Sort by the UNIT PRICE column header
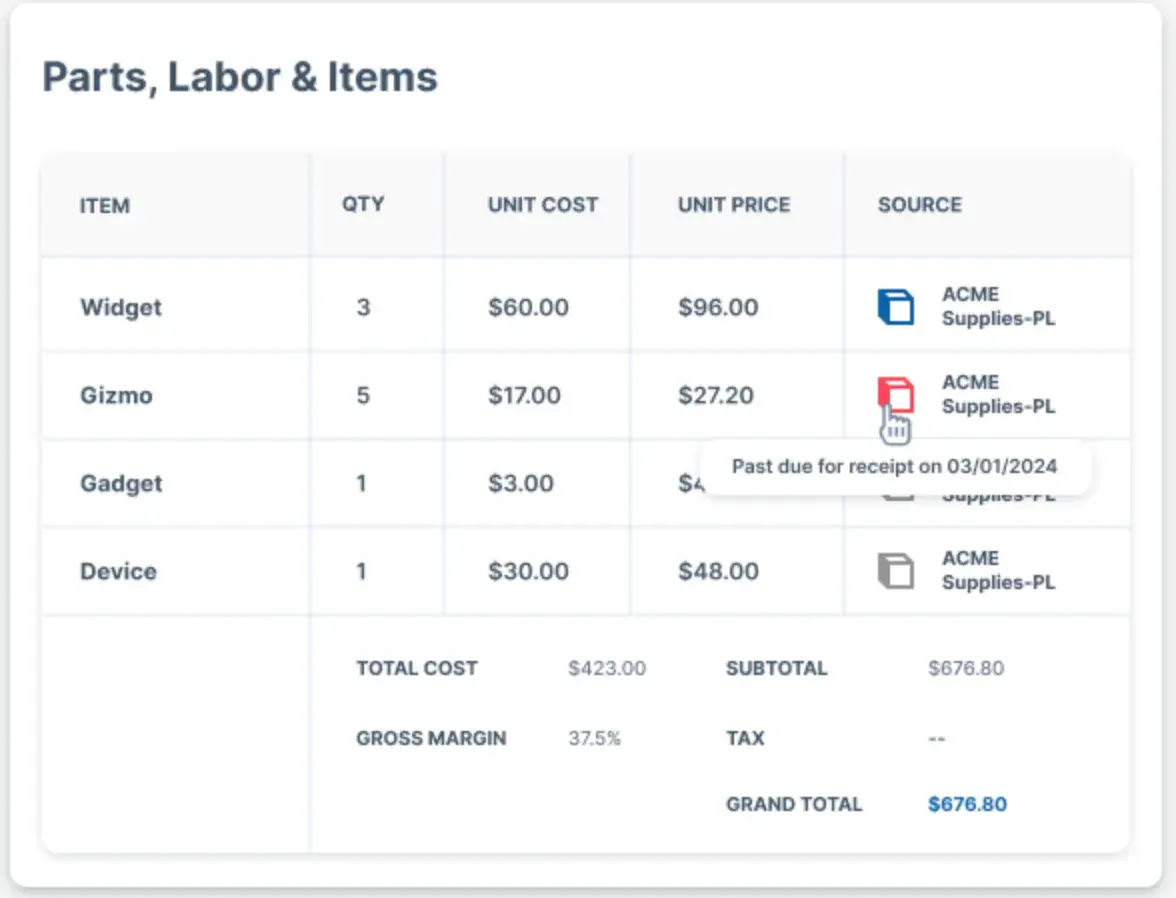 click(x=736, y=205)
